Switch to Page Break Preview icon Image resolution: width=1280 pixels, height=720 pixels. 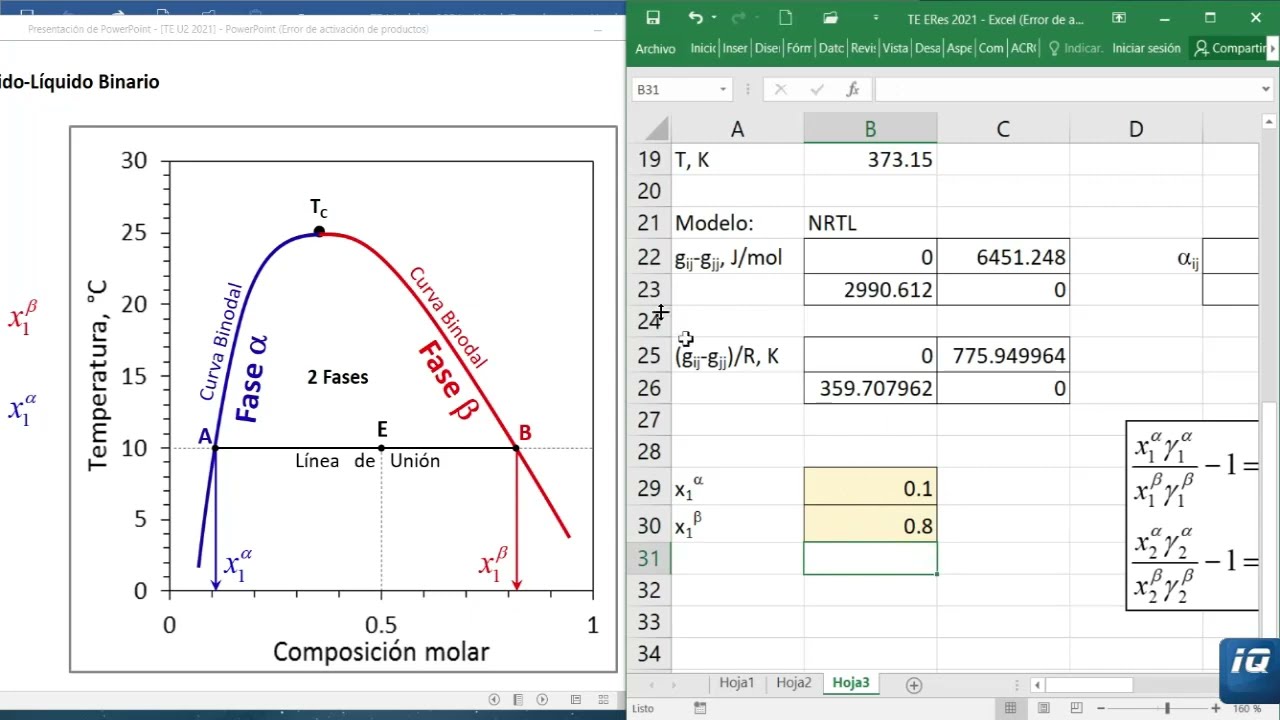point(1075,708)
